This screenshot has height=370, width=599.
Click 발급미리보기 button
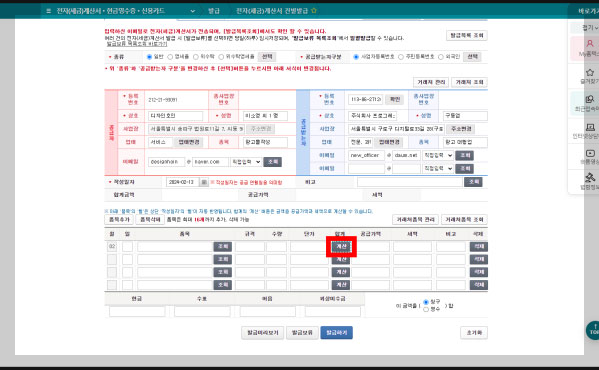(262, 333)
